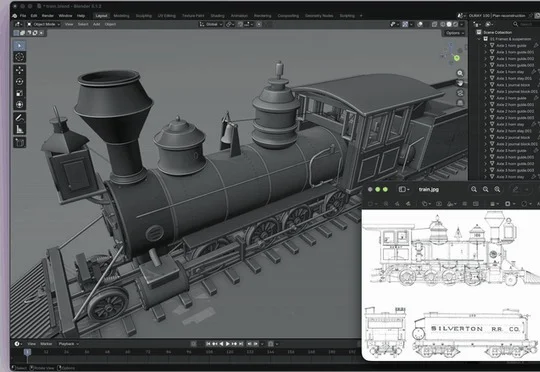Open the viewport Options dropdown
The height and width of the screenshot is (372, 540).
pos(454,33)
